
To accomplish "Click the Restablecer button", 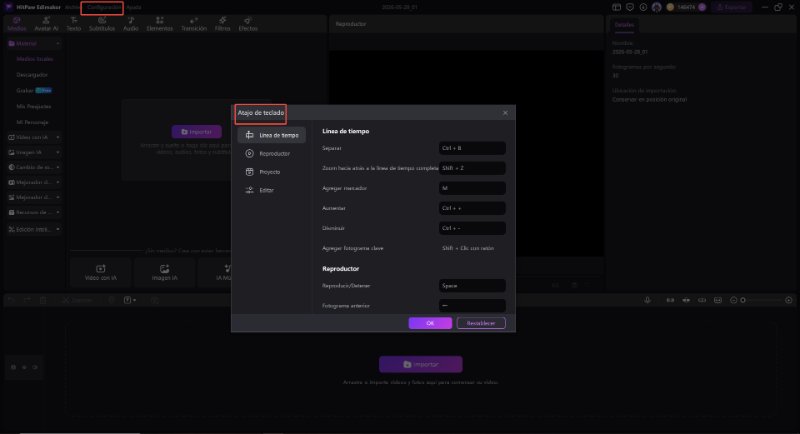I will tap(481, 323).
